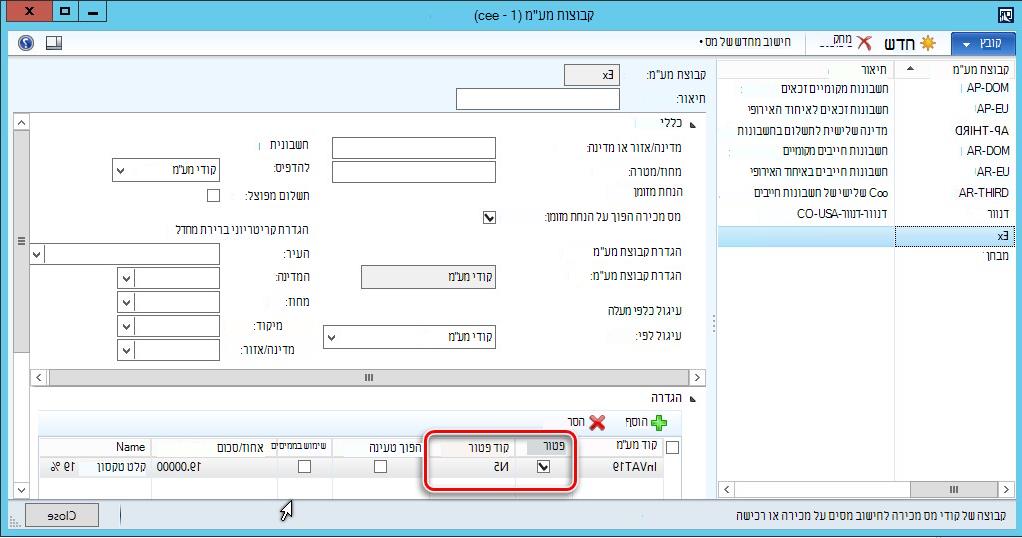Click the מדינה/אזור או מדינה input field
This screenshot has height=538, width=1022.
(x=413, y=148)
